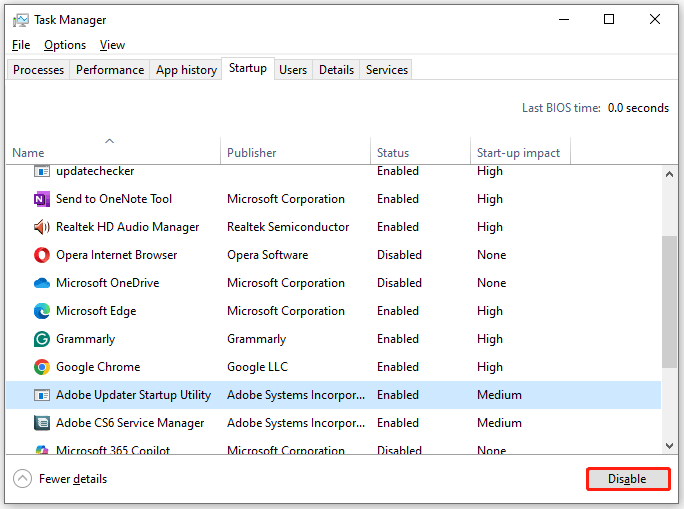Click the Realtek HD Audio Manager speaker icon
684x509 pixels.
pos(42,227)
